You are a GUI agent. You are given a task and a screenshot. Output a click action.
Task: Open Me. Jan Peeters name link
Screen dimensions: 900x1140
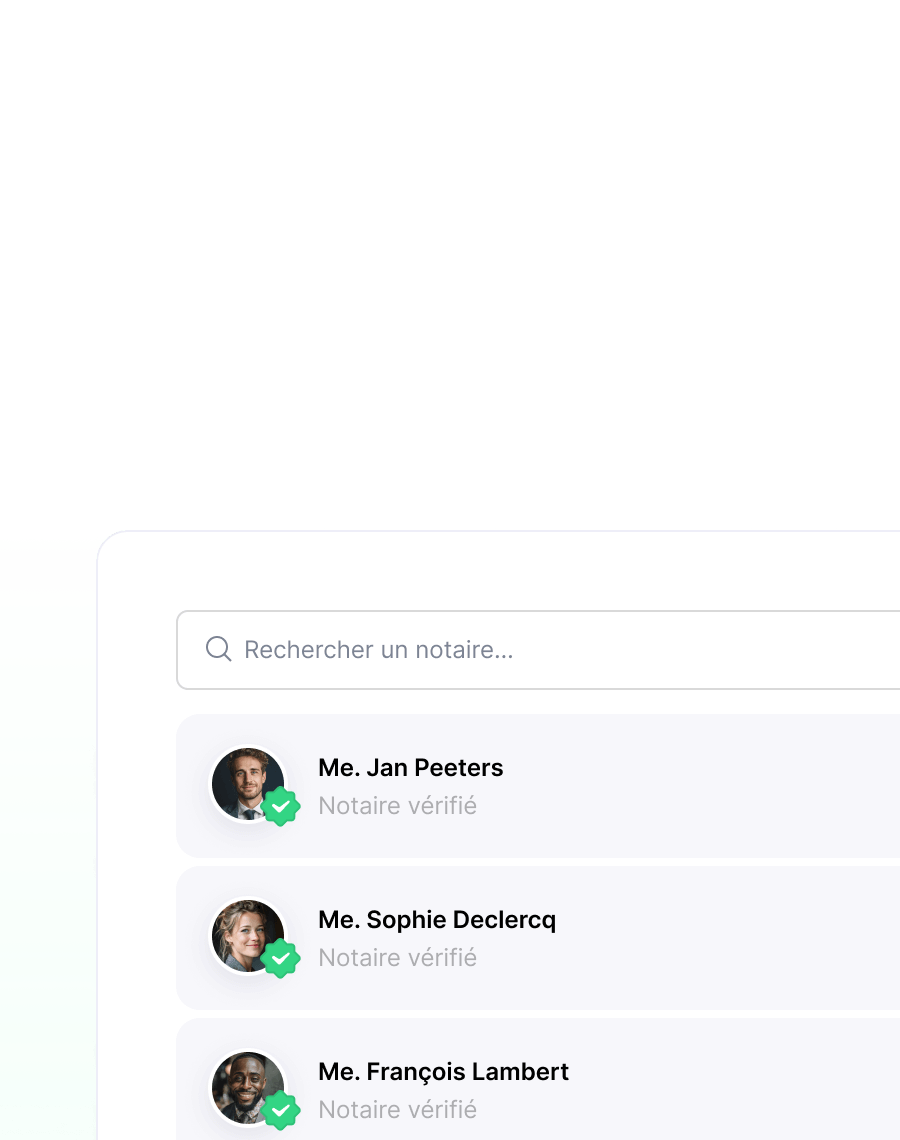(x=411, y=768)
